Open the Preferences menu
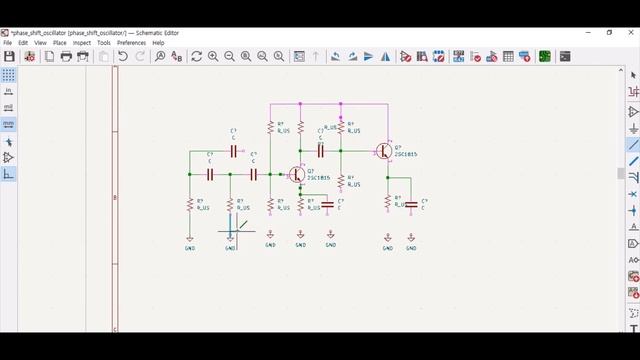 point(131,42)
